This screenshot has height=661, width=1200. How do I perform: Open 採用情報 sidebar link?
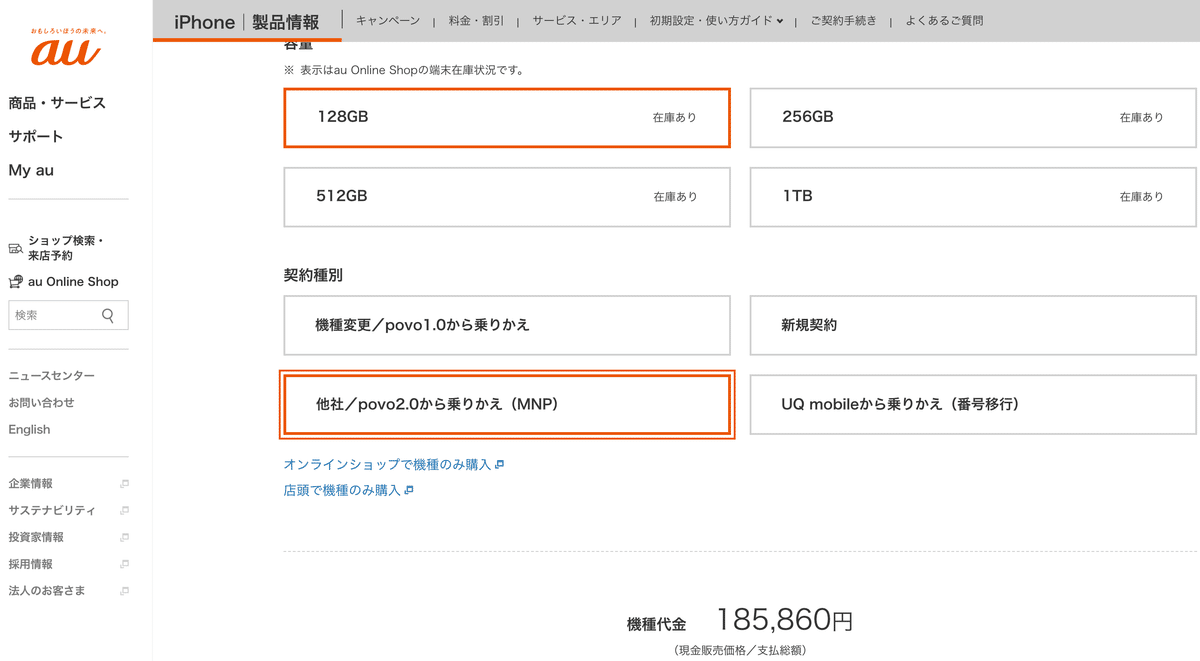click(31, 564)
